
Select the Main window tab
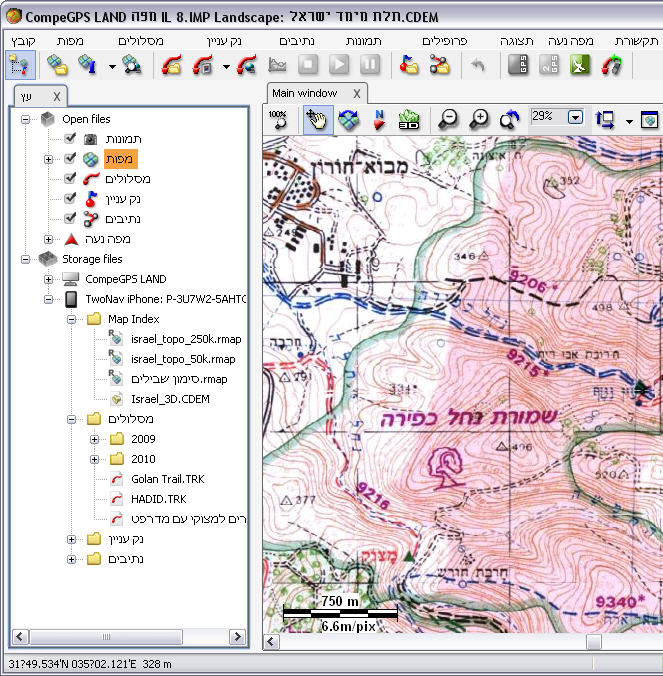pyautogui.click(x=304, y=93)
